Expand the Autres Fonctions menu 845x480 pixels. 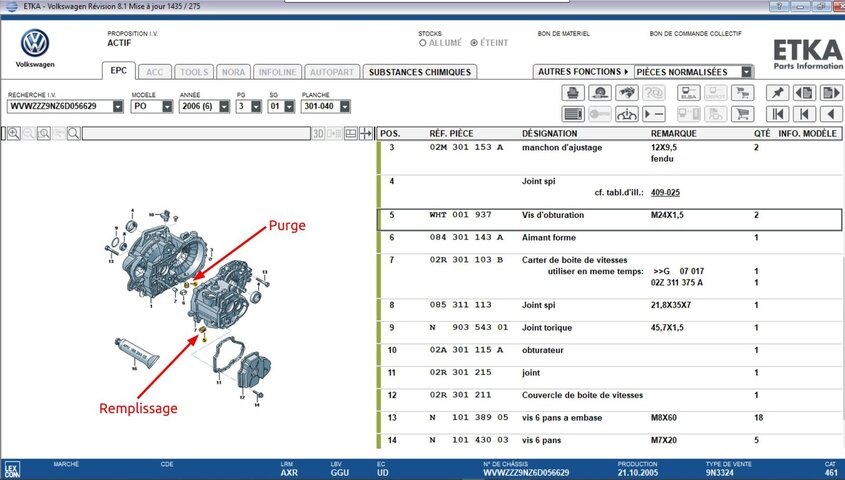[x=583, y=72]
